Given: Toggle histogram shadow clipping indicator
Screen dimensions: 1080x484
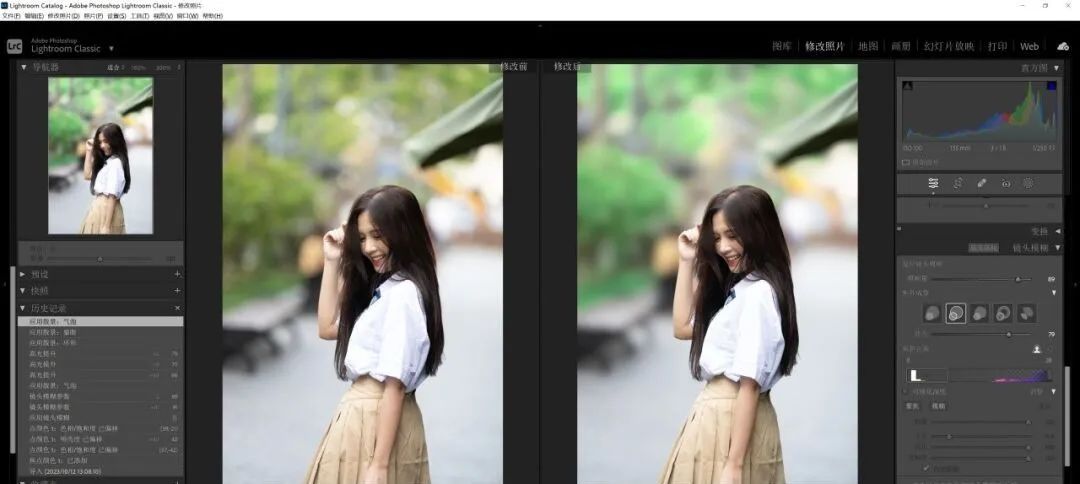Looking at the screenshot, I should pyautogui.click(x=908, y=86).
